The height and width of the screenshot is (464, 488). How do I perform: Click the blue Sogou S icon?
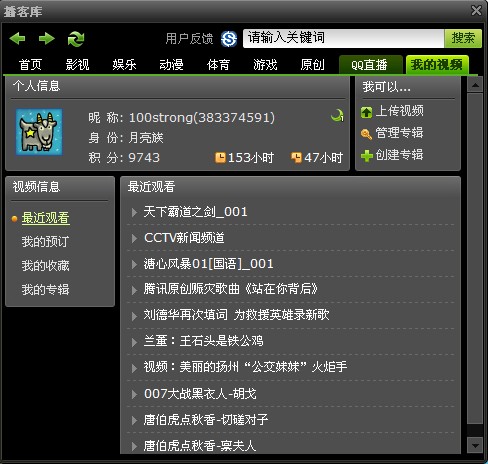[x=229, y=39]
